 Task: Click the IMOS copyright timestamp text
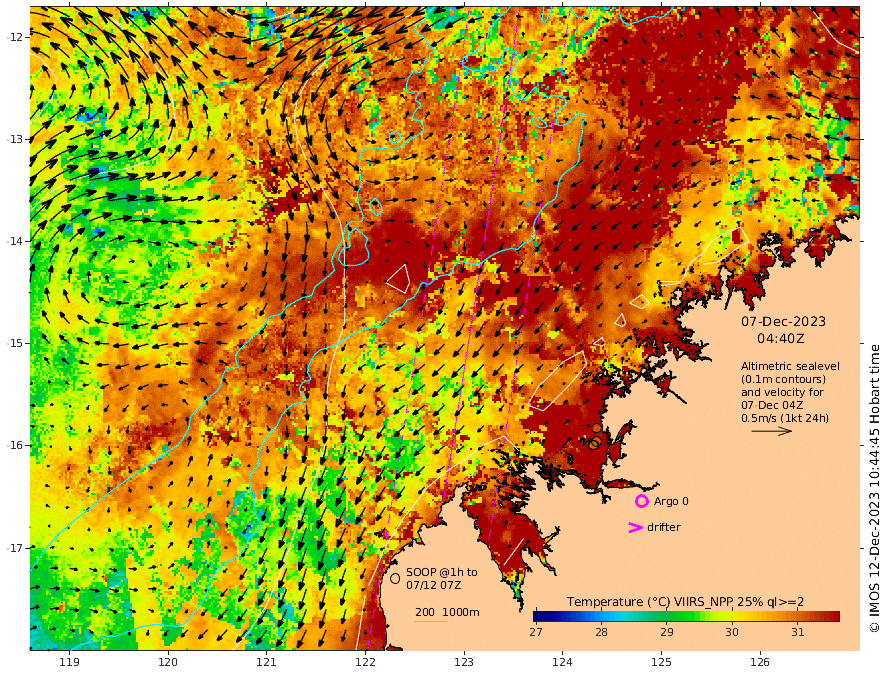pyautogui.click(x=874, y=488)
